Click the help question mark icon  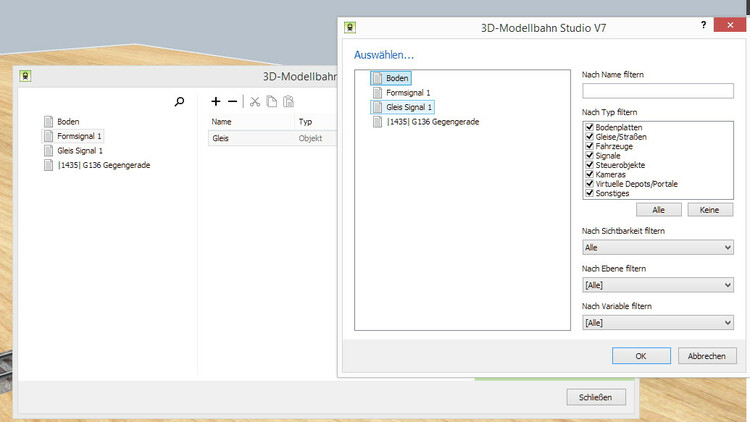[703, 26]
